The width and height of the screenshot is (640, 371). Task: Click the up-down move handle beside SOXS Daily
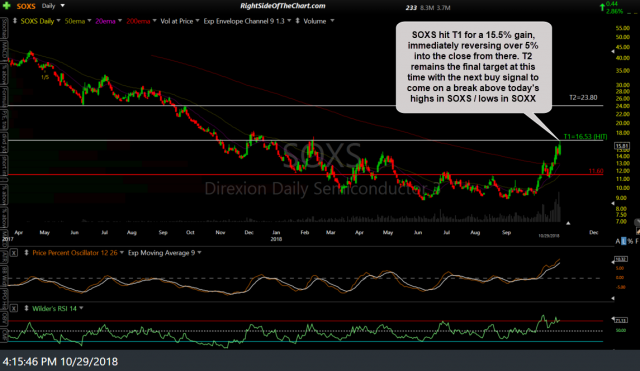tap(15, 21)
